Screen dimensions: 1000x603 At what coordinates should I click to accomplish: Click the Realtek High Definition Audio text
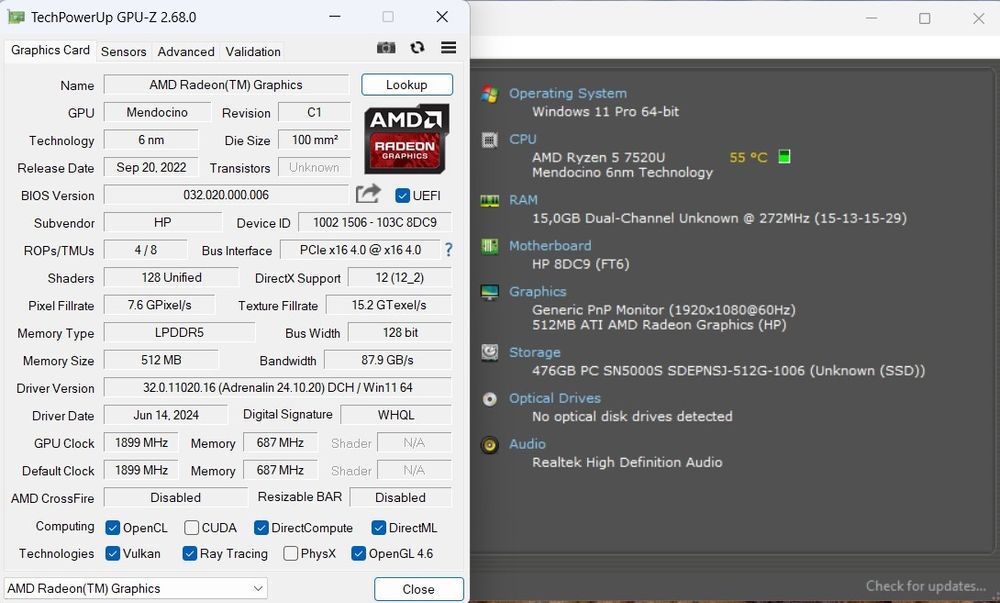pos(627,462)
